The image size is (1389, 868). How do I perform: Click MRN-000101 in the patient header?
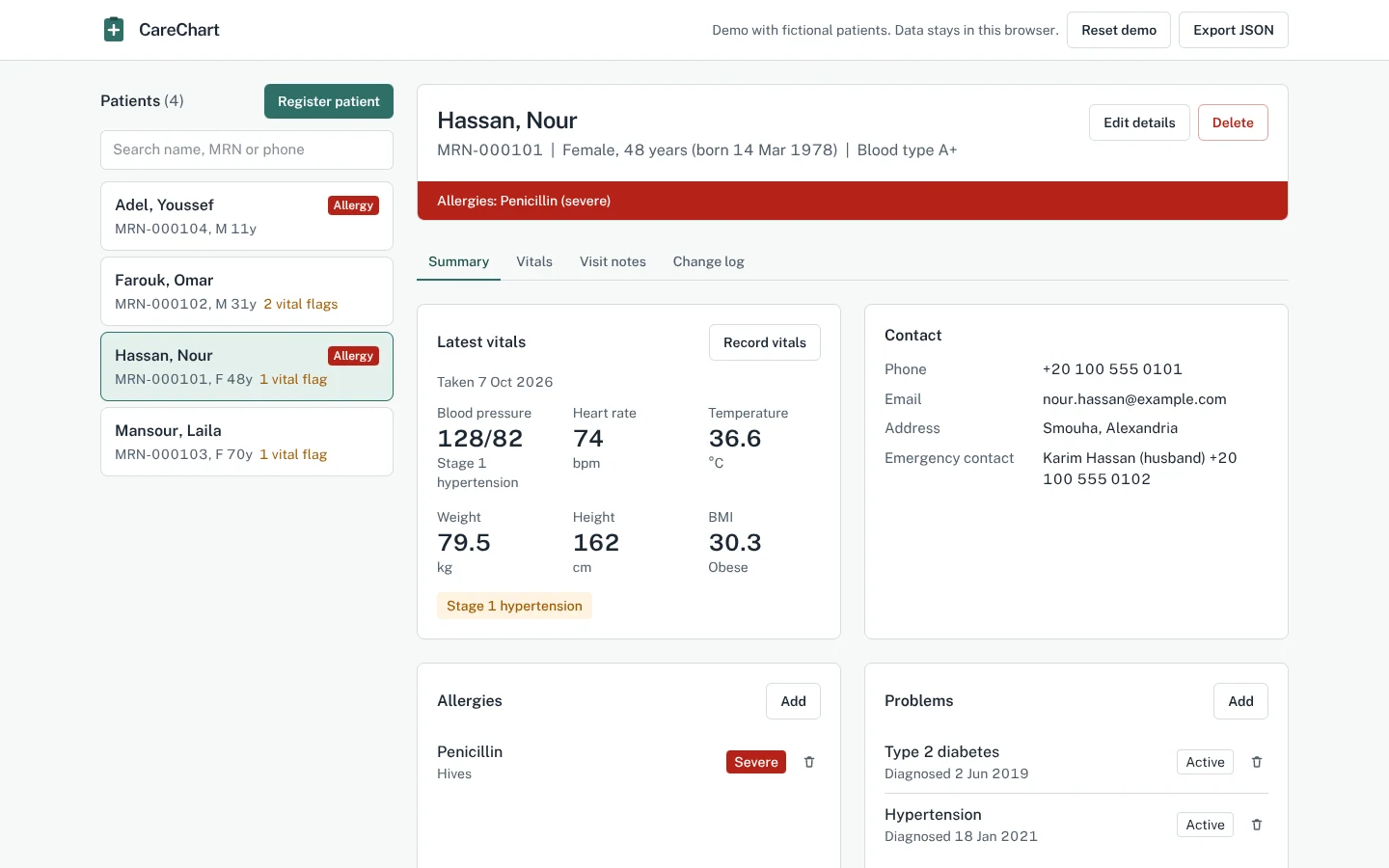(x=490, y=149)
